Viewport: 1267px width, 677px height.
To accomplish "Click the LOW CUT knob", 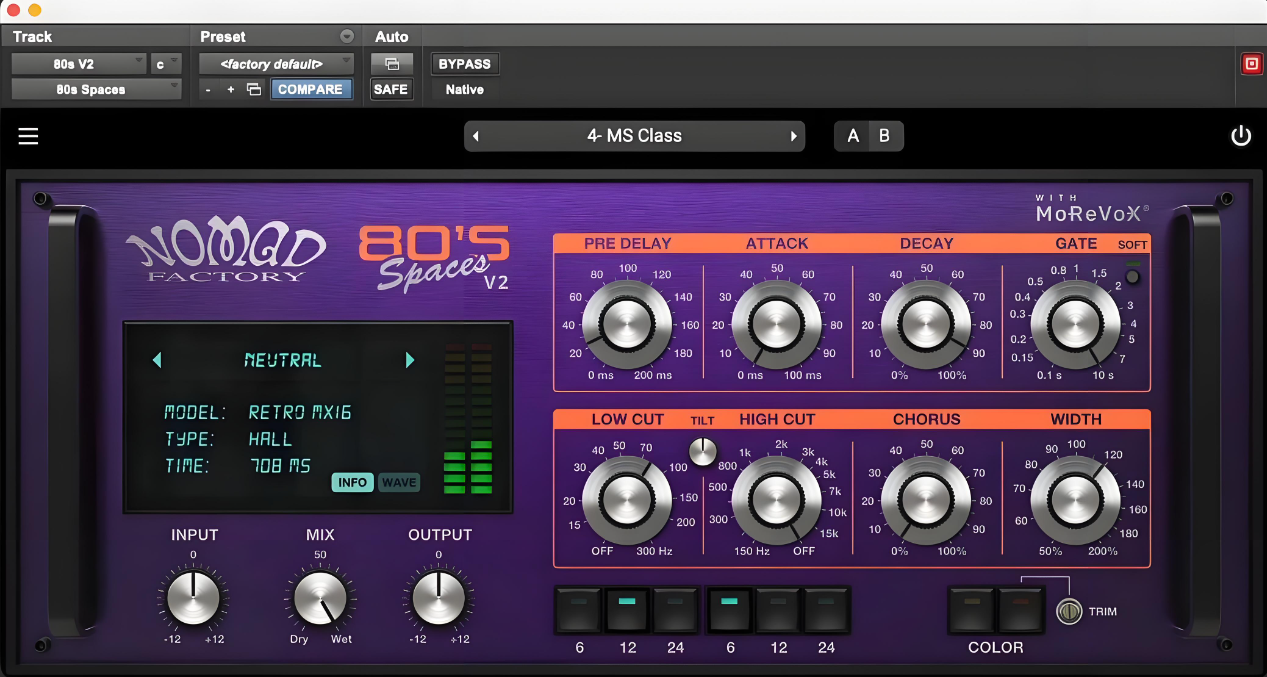I will [x=627, y=499].
